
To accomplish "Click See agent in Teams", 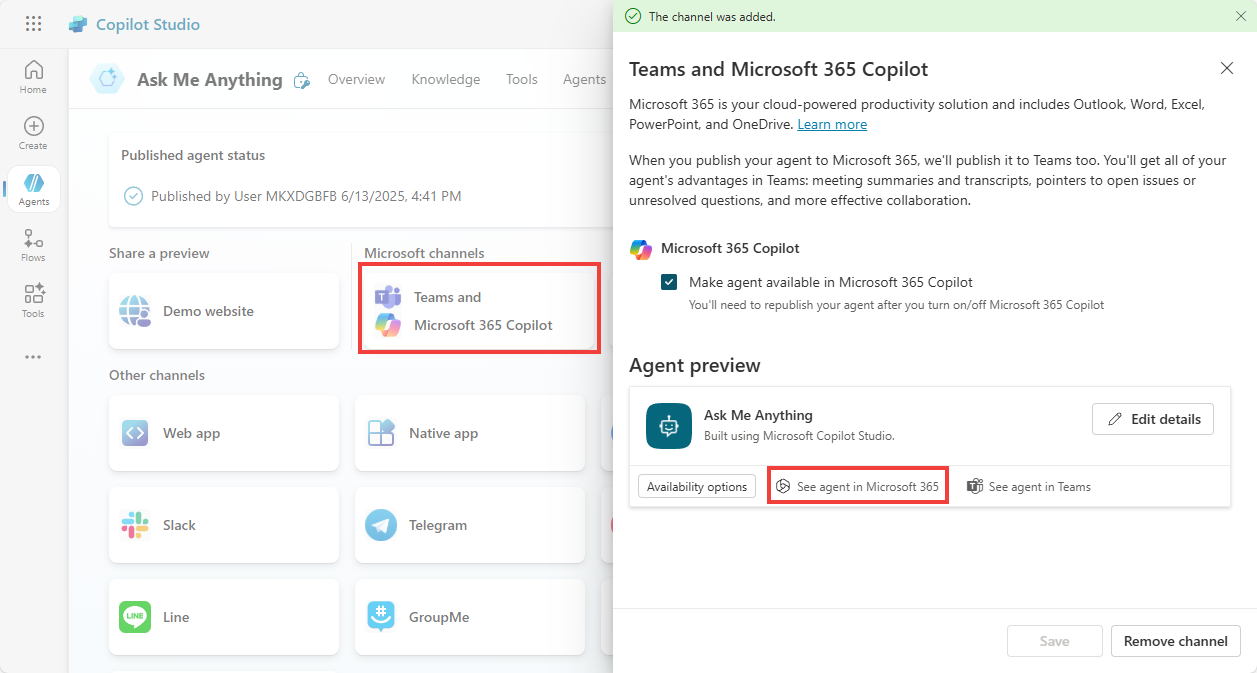I will tap(1029, 486).
